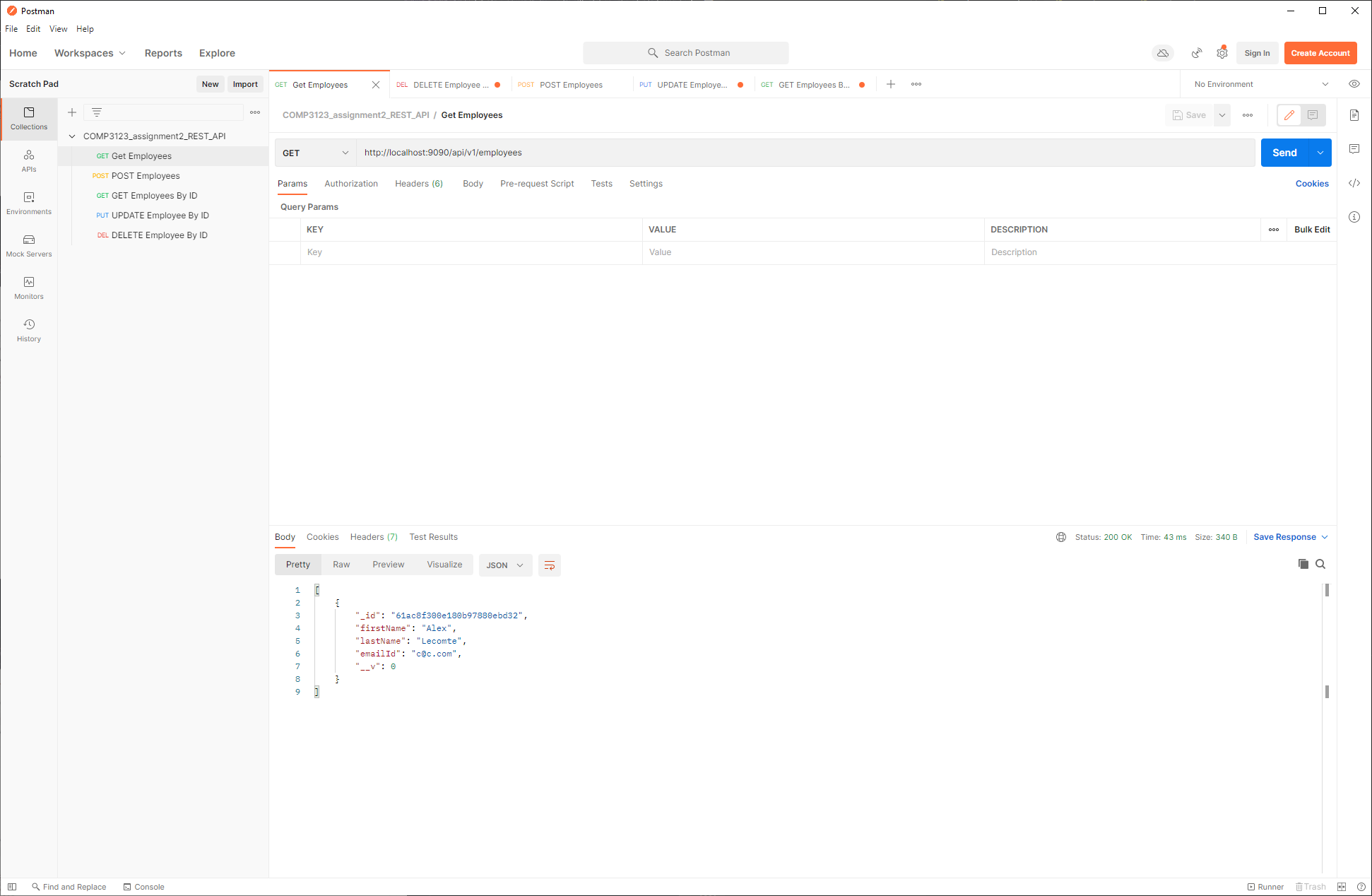The height and width of the screenshot is (896, 1372).
Task: Switch to the Authorization tab
Action: pyautogui.click(x=351, y=183)
